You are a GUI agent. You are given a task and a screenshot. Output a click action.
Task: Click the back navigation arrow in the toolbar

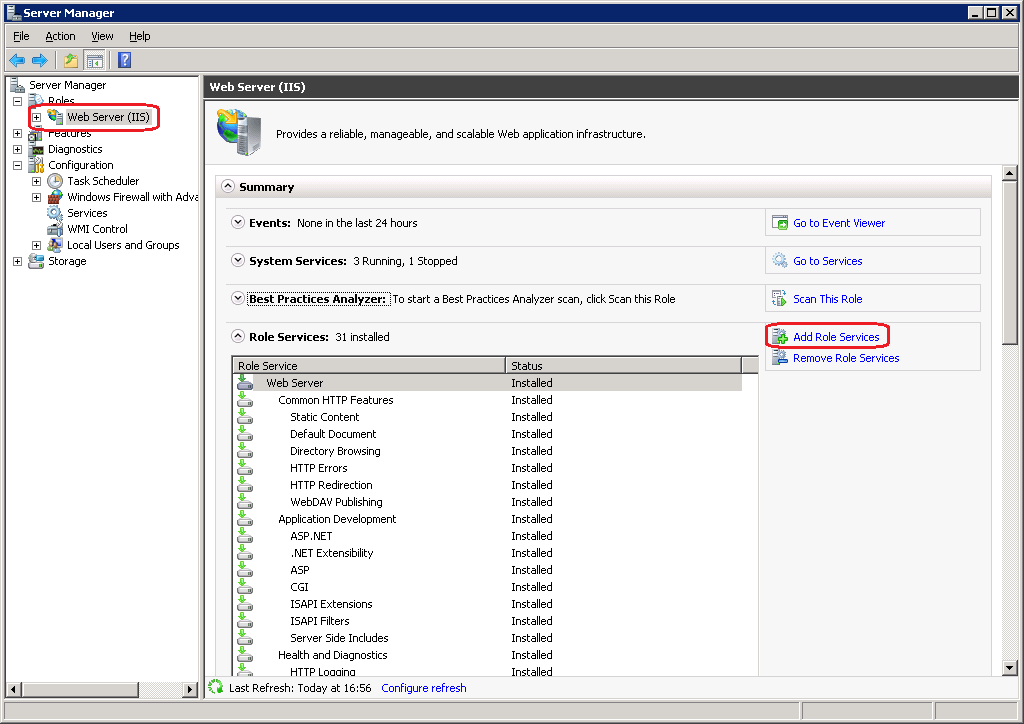click(17, 60)
